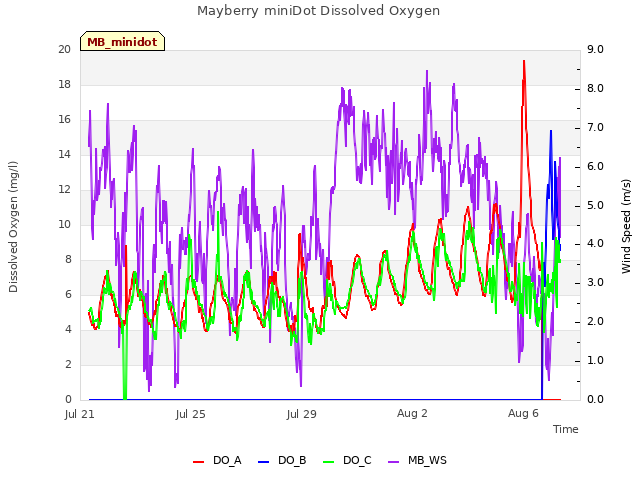The height and width of the screenshot is (480, 640).
Task: Click the 4.0 value on wind axis
Action: click(596, 244)
